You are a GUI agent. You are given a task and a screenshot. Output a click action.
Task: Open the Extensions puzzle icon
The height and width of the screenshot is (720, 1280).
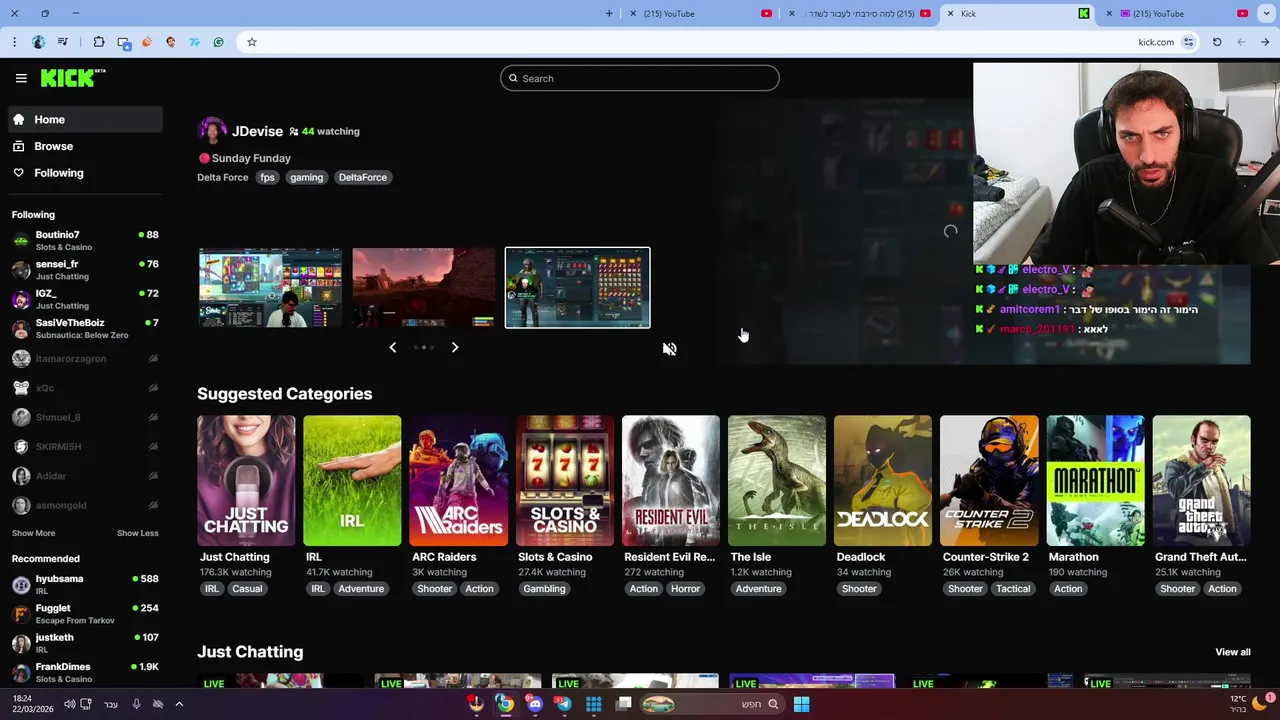click(99, 42)
